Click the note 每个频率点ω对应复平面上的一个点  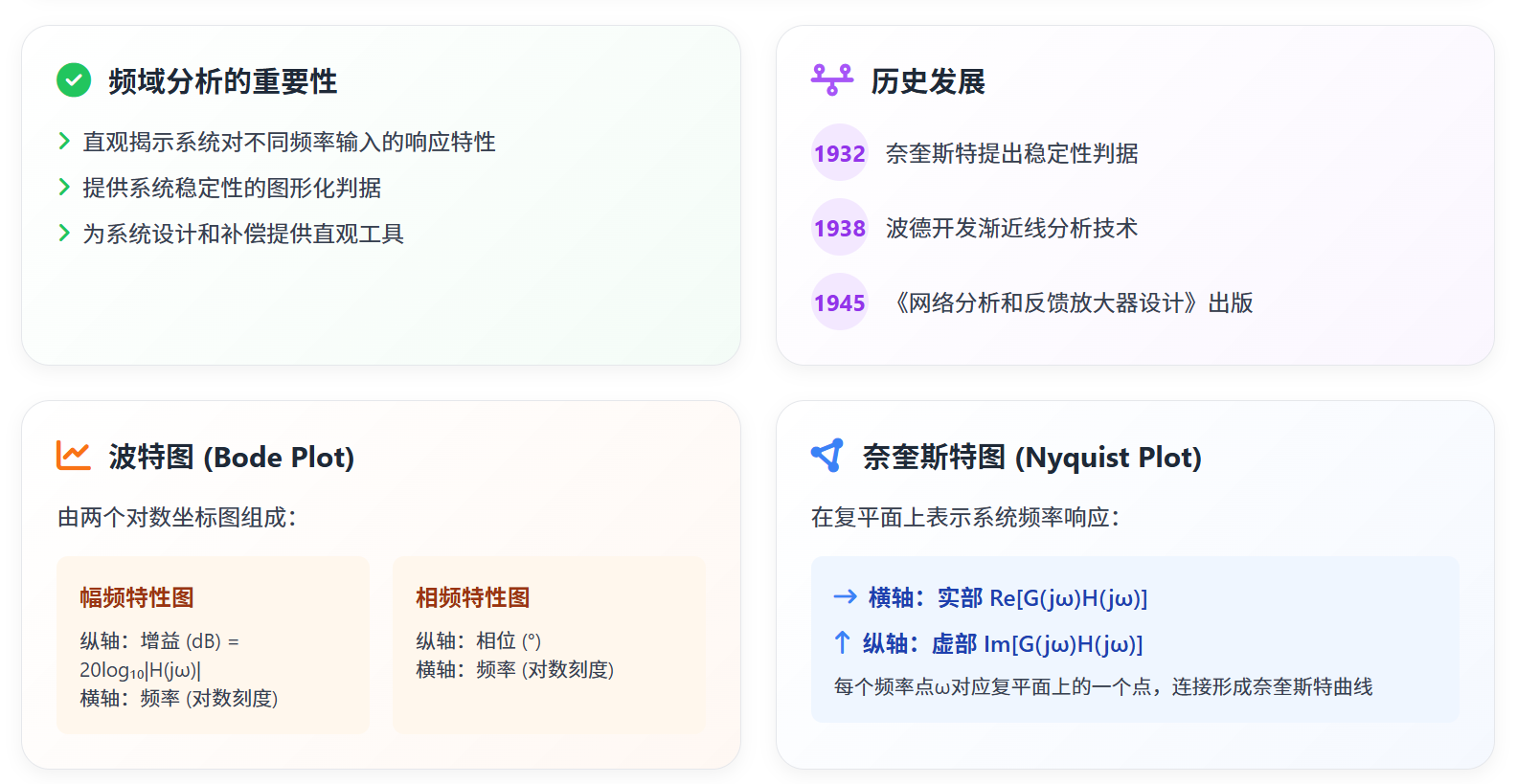click(1103, 686)
